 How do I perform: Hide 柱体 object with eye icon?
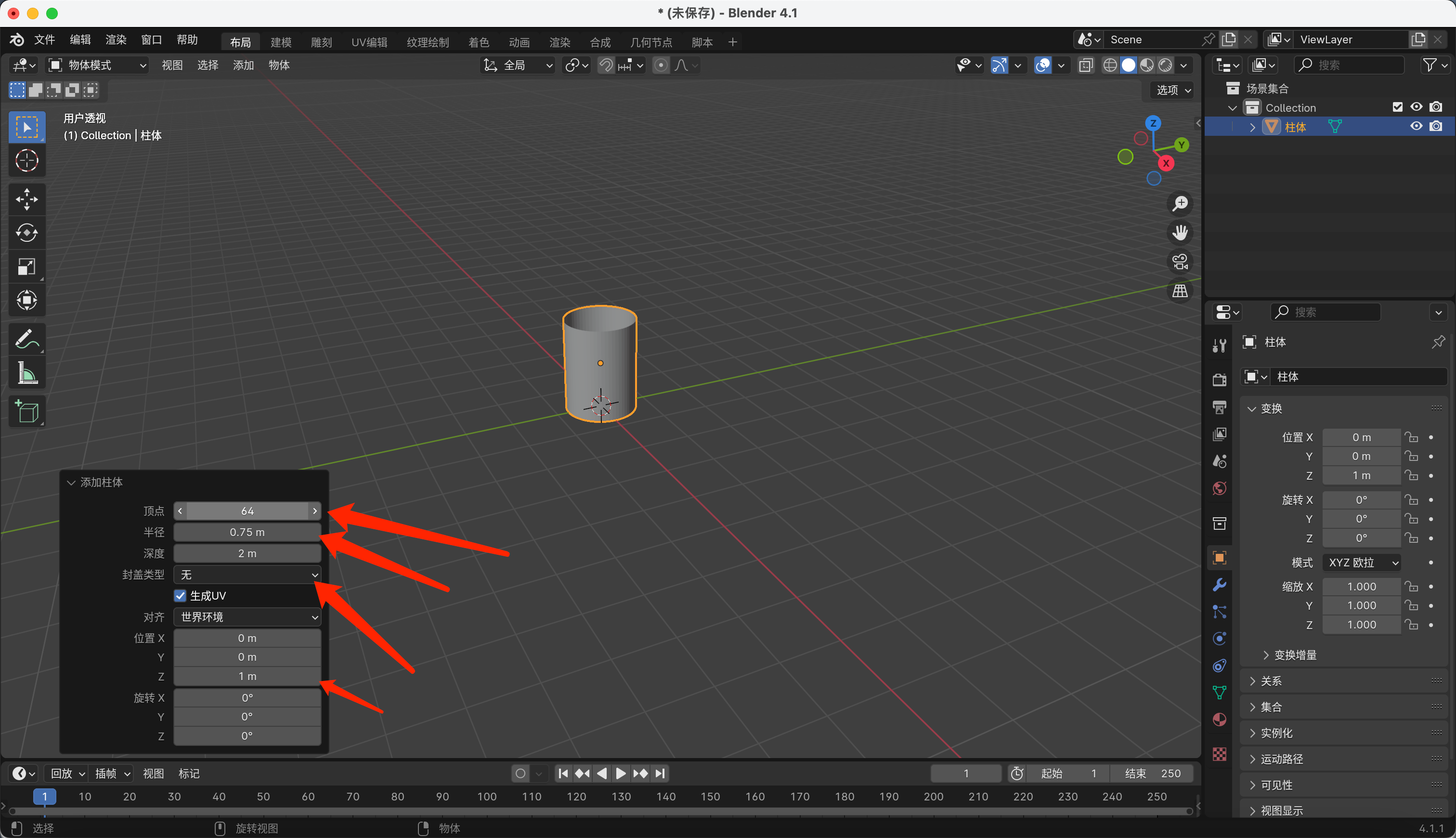[x=1417, y=127]
